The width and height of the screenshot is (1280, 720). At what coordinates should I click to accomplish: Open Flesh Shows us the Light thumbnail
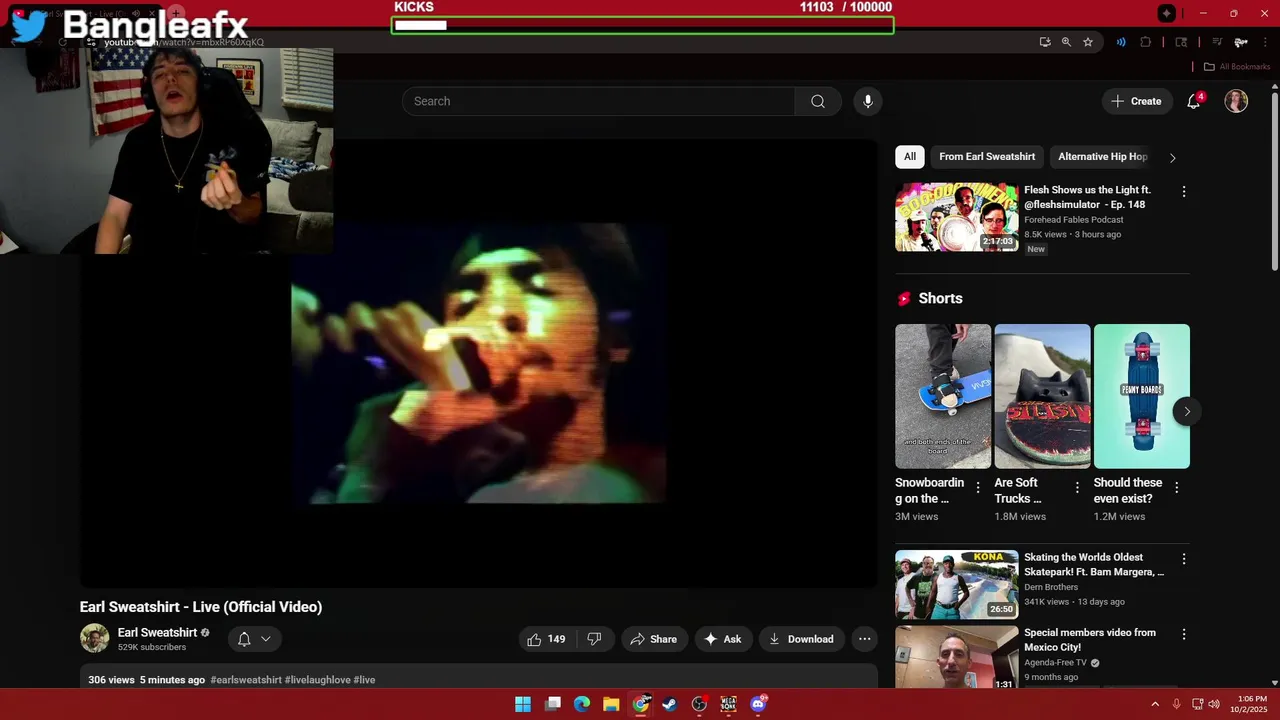(x=957, y=217)
